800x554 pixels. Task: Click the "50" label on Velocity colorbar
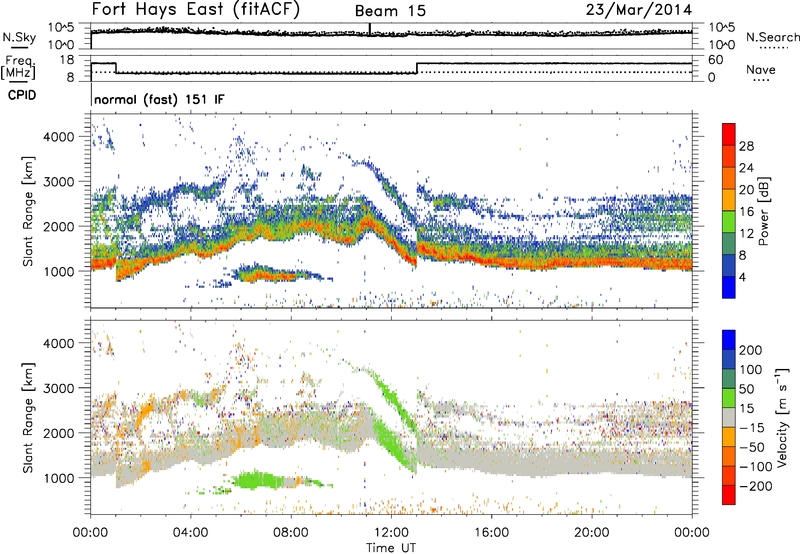746,389
